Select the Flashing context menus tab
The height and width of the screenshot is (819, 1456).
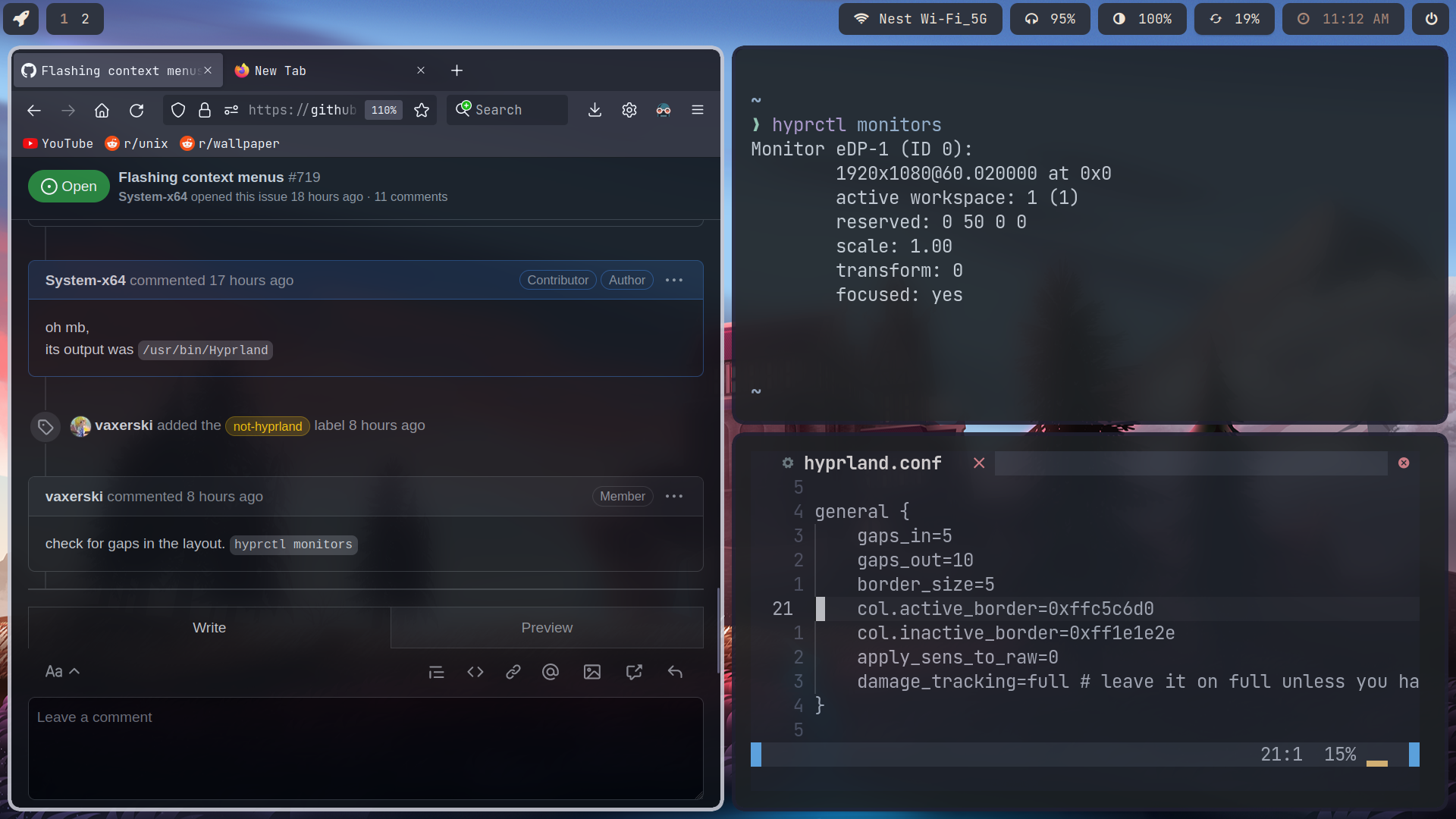tap(118, 71)
